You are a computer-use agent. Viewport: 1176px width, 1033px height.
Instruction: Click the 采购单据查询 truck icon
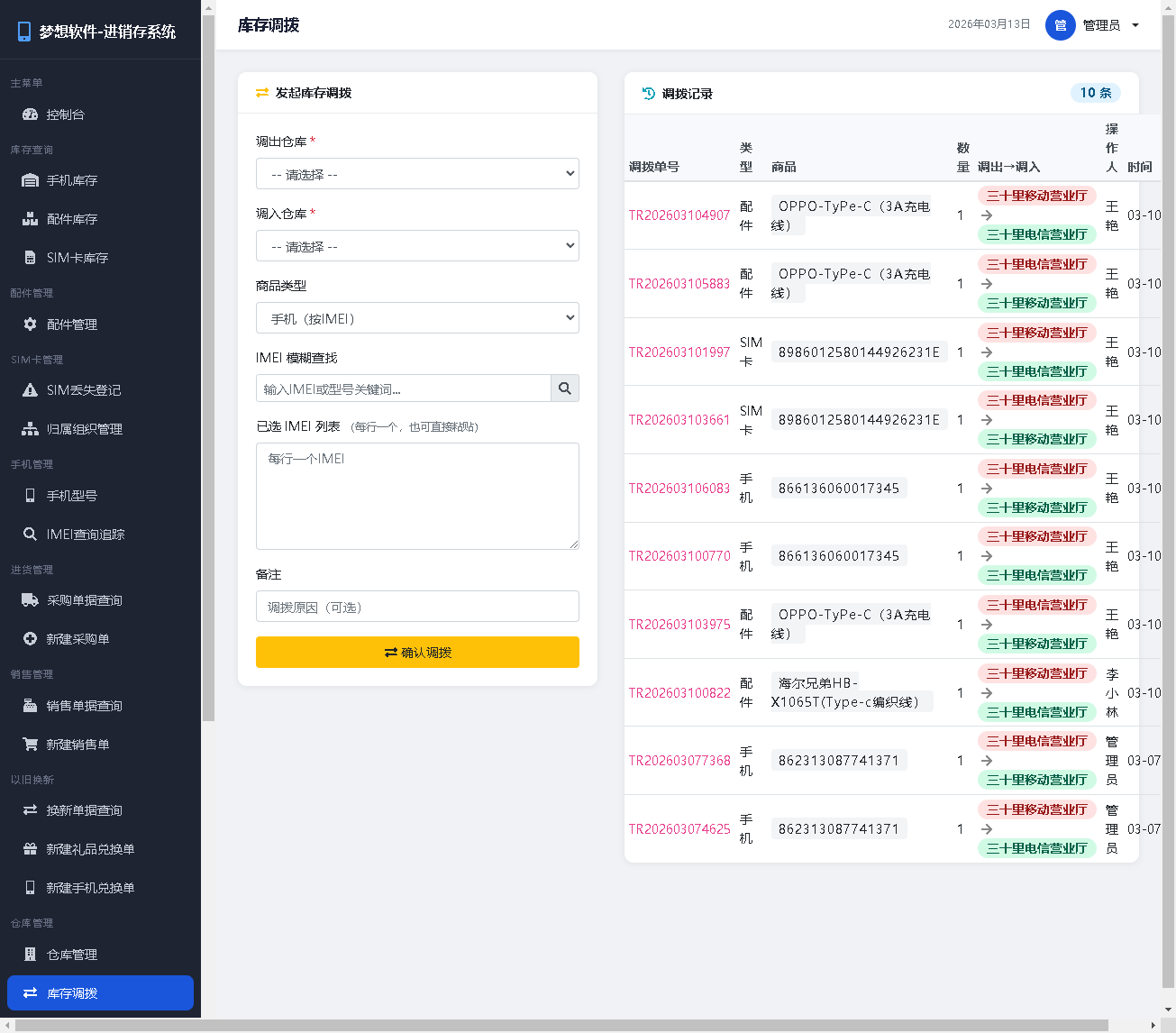tap(30, 600)
